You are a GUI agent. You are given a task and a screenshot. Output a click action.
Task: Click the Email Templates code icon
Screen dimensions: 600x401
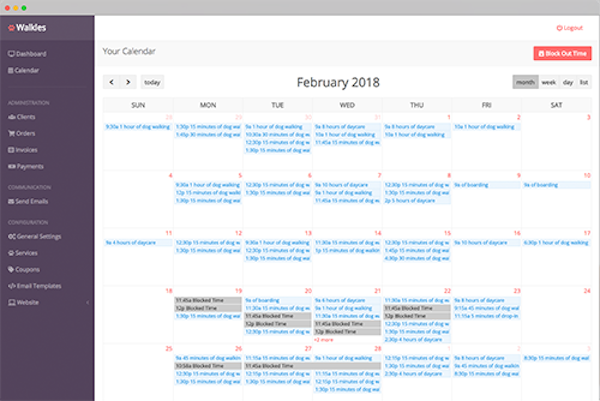(x=11, y=286)
